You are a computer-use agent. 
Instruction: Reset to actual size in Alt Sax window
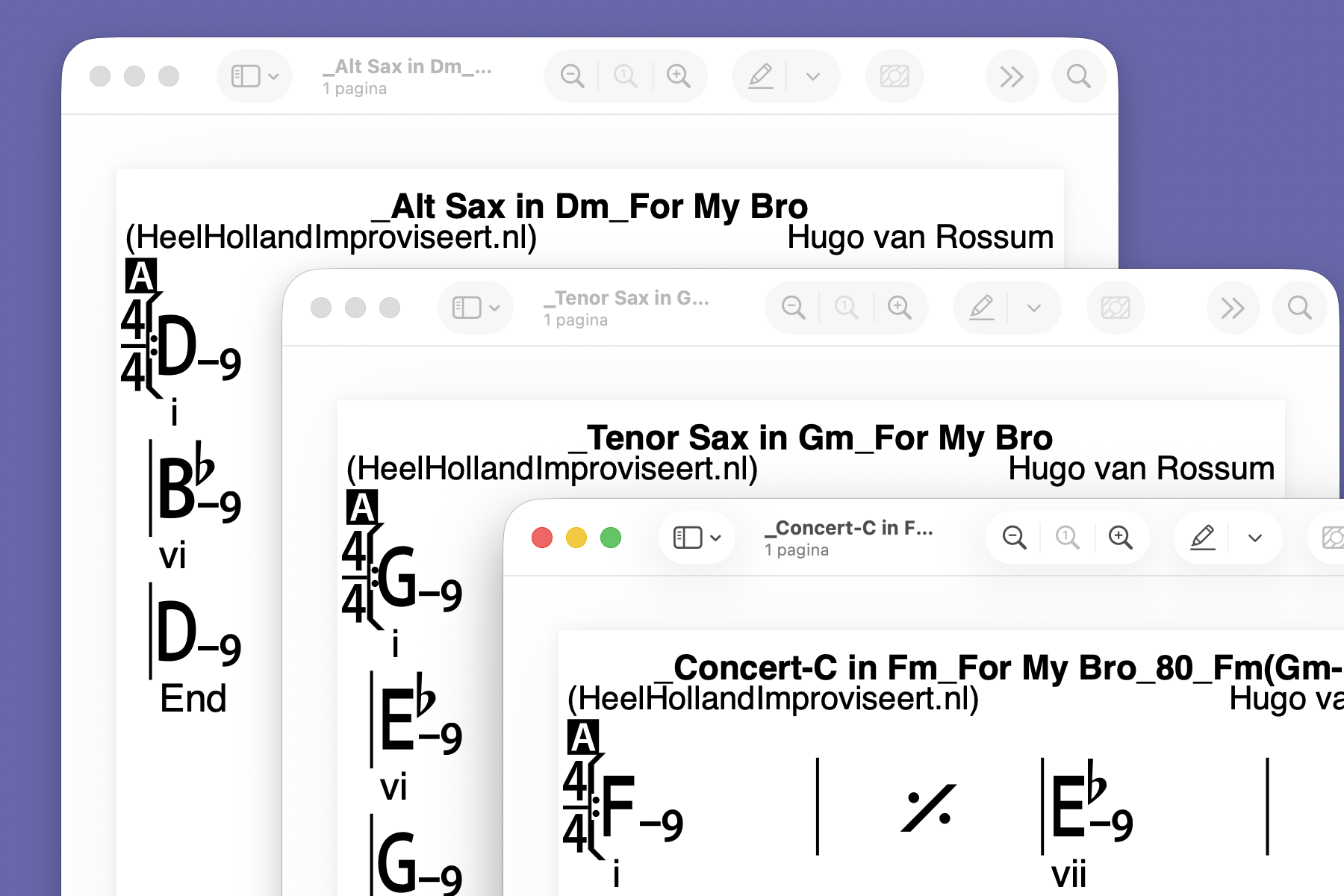626,76
